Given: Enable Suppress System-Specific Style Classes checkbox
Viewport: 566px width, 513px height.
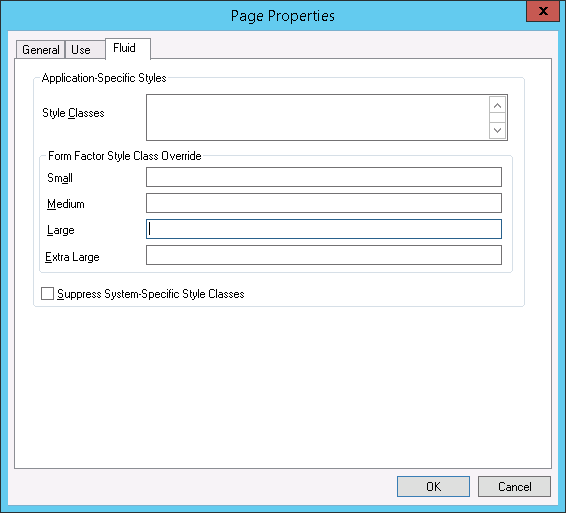Looking at the screenshot, I should pos(47,294).
